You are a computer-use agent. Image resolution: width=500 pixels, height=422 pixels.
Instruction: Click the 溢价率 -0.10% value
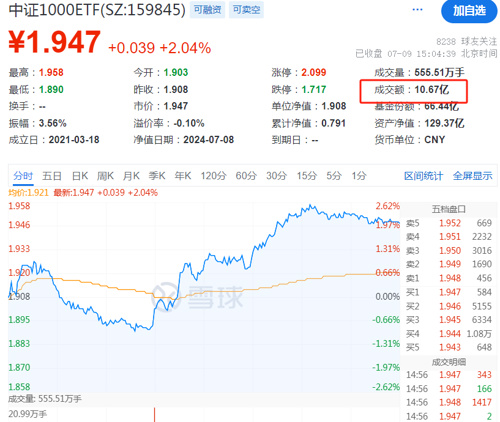click(189, 123)
